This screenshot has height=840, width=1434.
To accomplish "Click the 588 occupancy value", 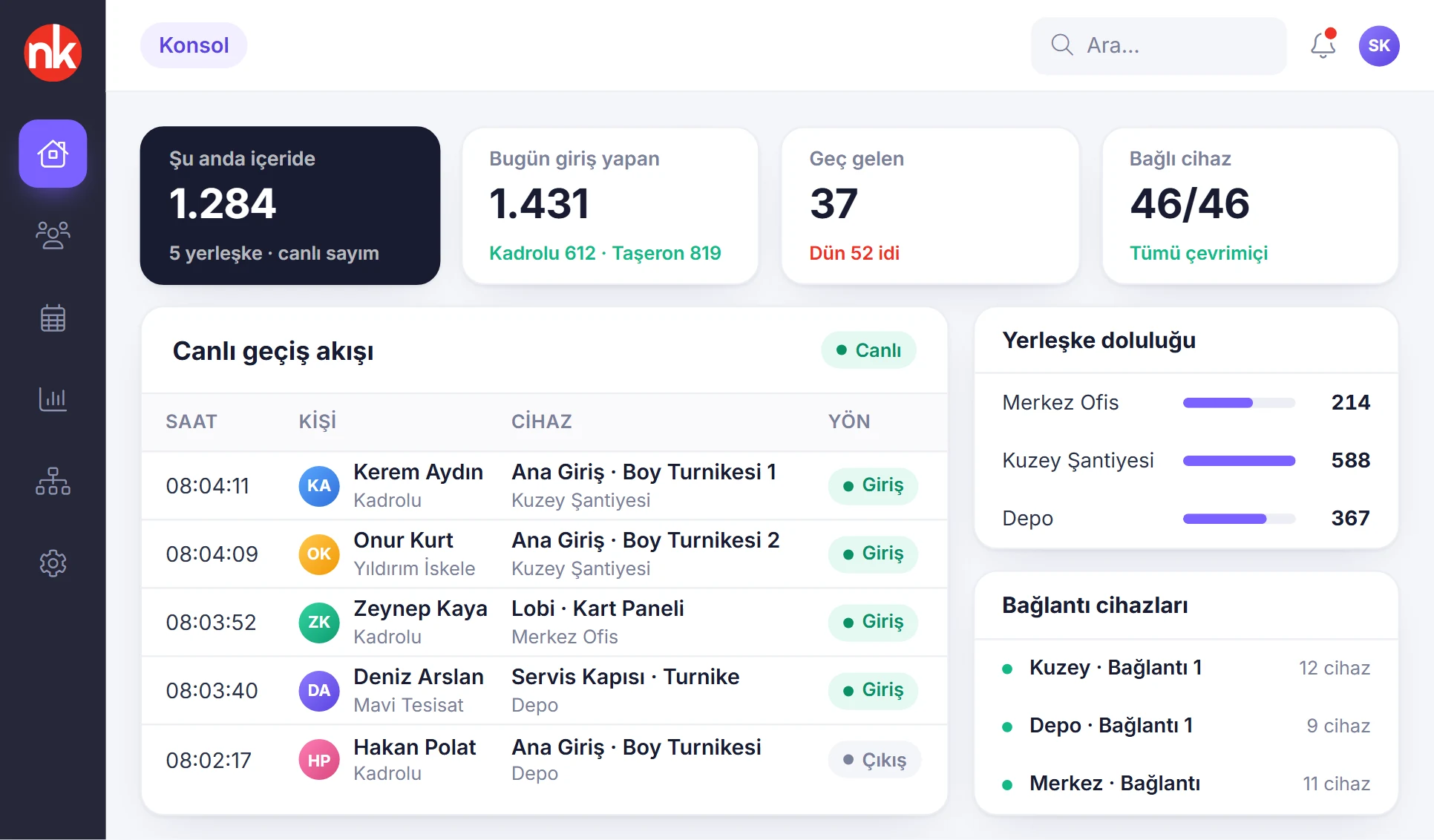I will pyautogui.click(x=1351, y=460).
